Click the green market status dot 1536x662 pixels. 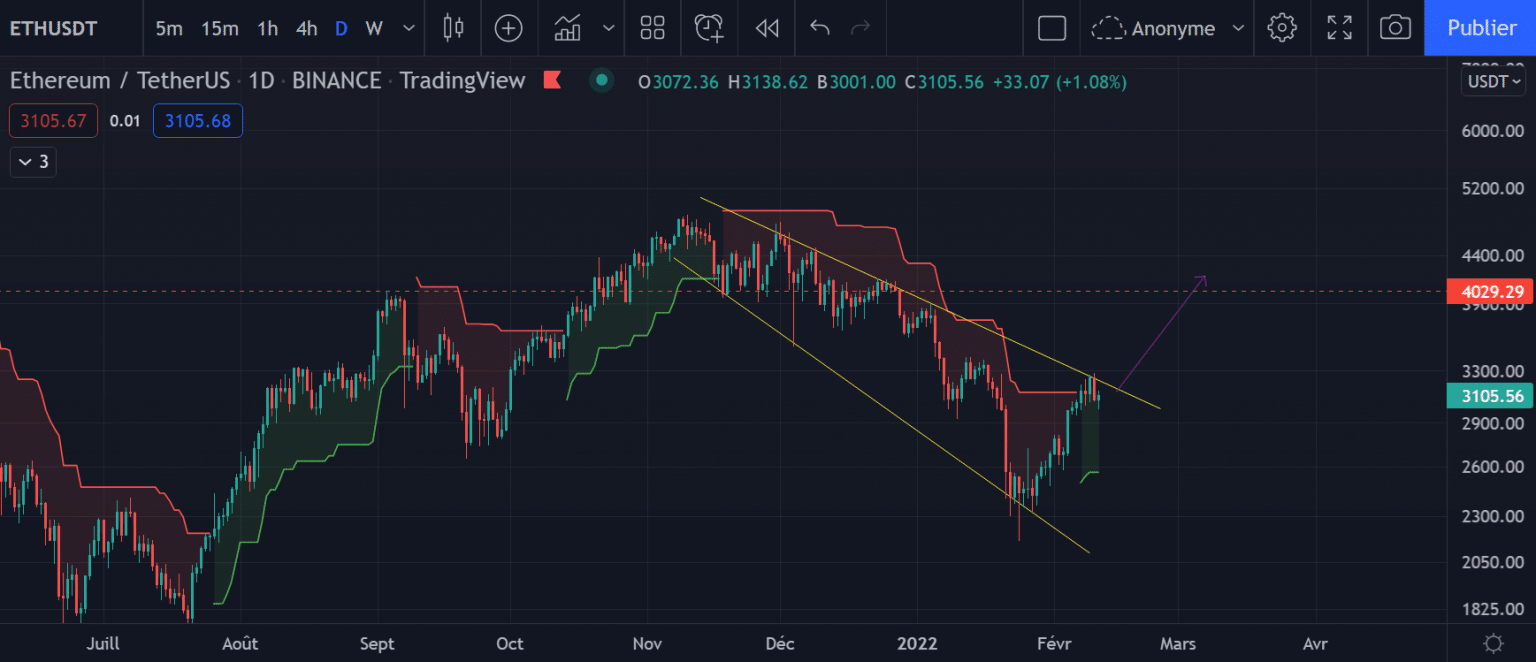click(x=601, y=81)
